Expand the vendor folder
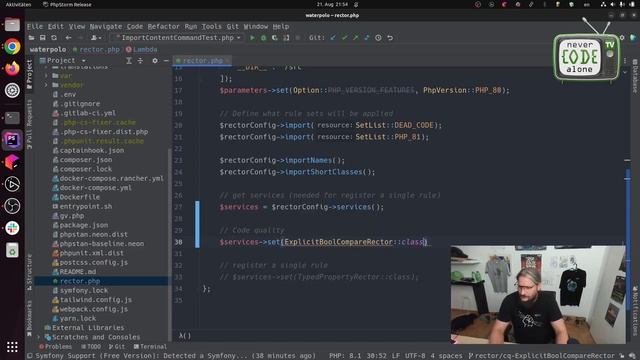The image size is (640, 360). (x=46, y=85)
